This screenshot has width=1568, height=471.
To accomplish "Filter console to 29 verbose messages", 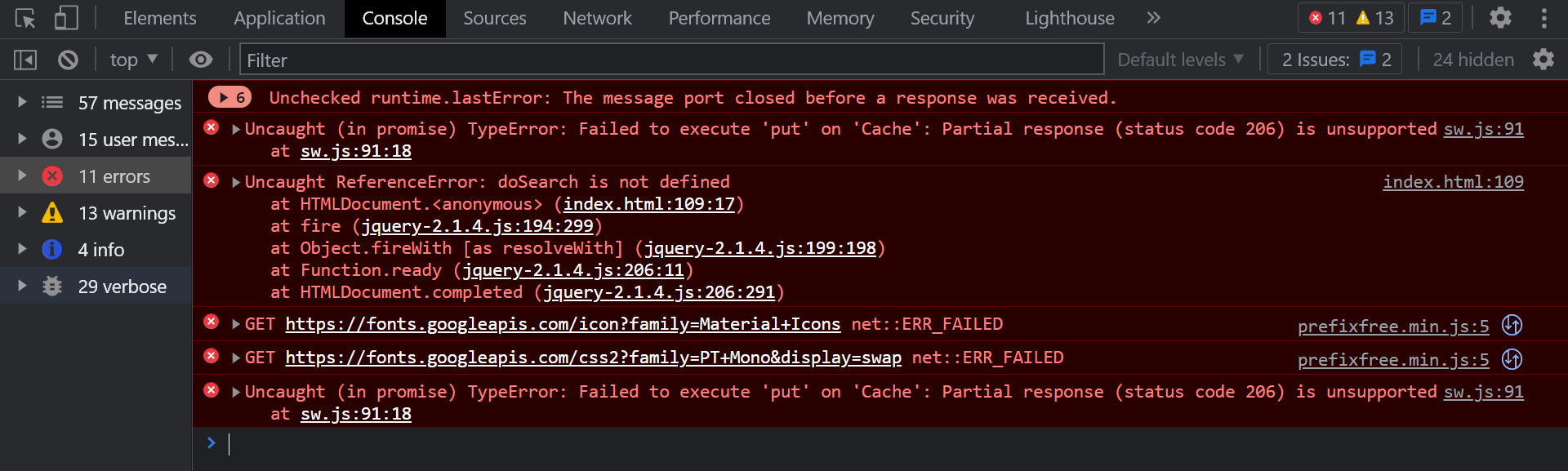I will click(122, 286).
